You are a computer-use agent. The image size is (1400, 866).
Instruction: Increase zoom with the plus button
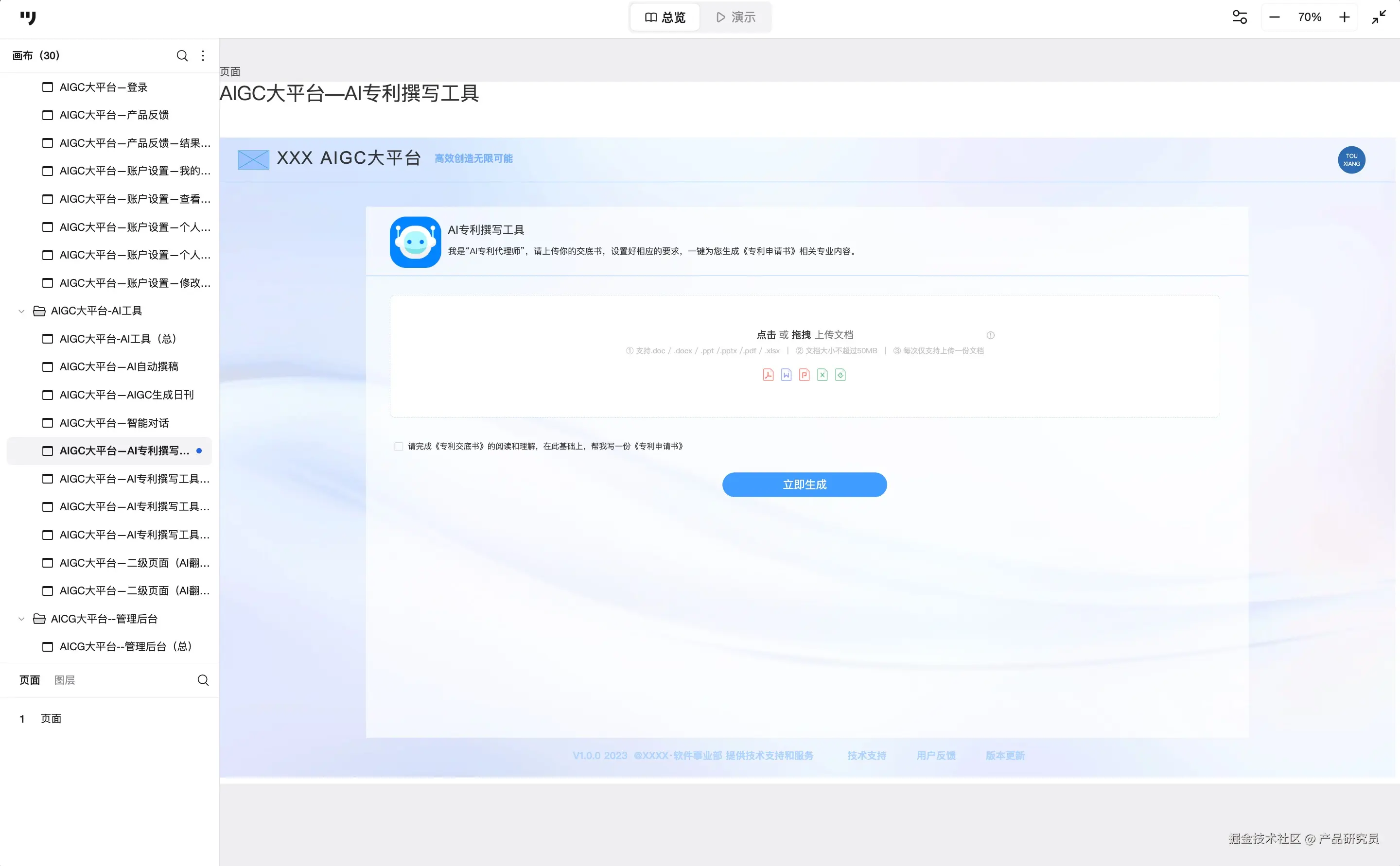coord(1344,17)
